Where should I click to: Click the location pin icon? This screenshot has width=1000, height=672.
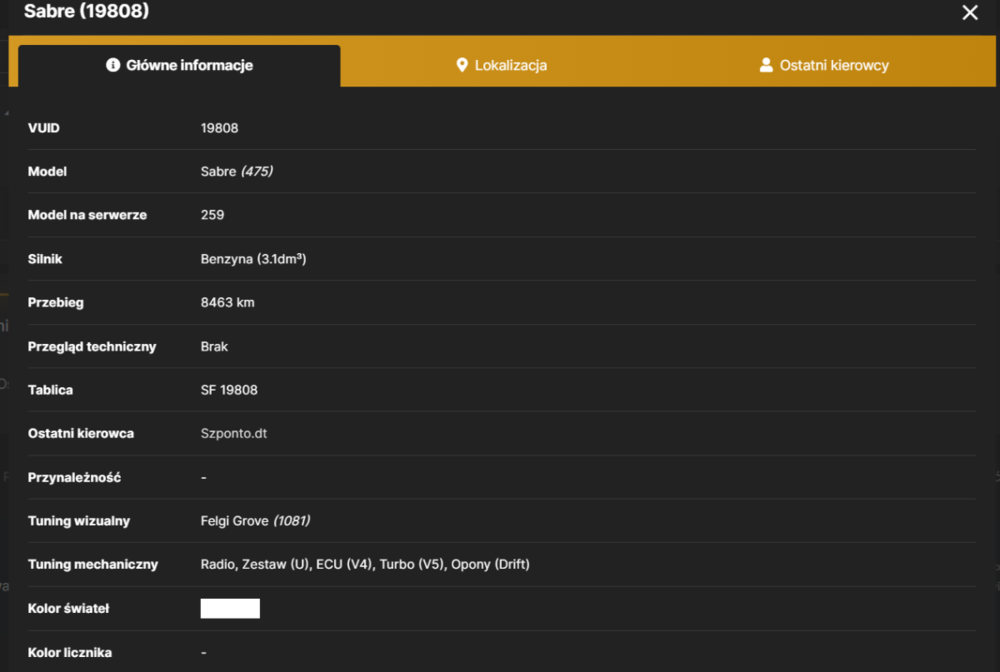(462, 65)
